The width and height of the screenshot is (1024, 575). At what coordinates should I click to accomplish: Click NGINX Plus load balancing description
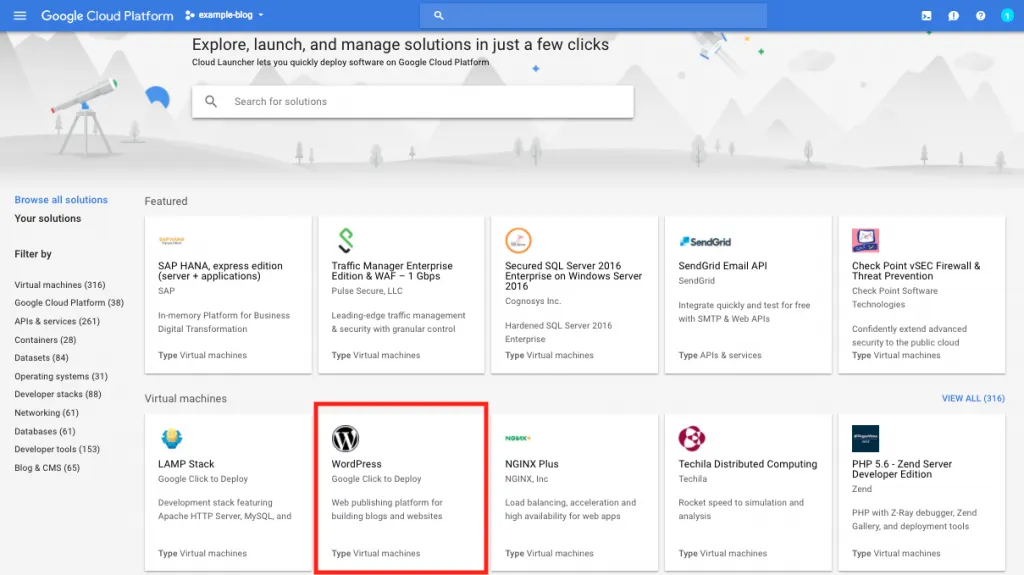point(570,509)
